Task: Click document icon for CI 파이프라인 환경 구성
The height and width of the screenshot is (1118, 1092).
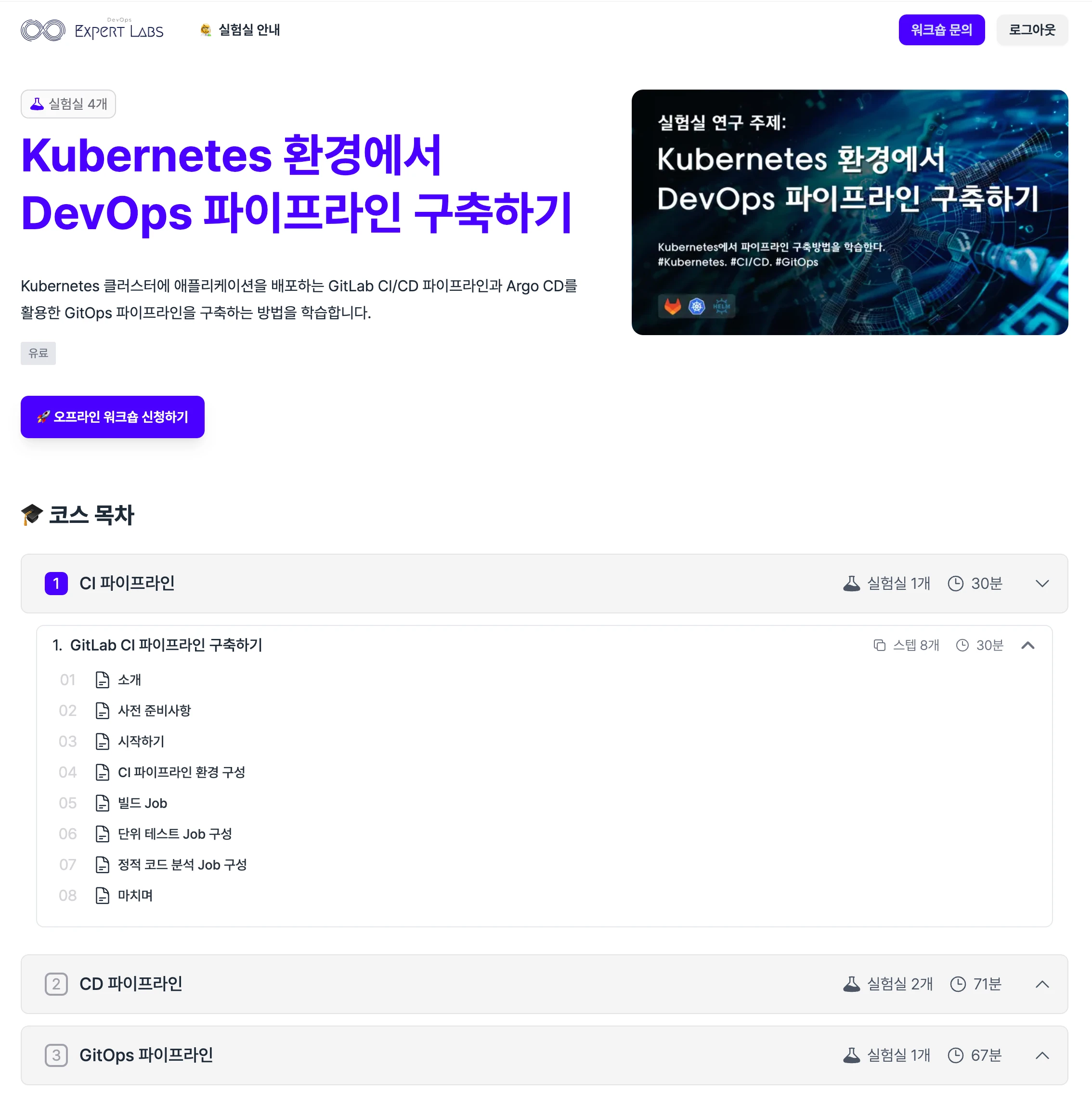Action: pos(102,772)
